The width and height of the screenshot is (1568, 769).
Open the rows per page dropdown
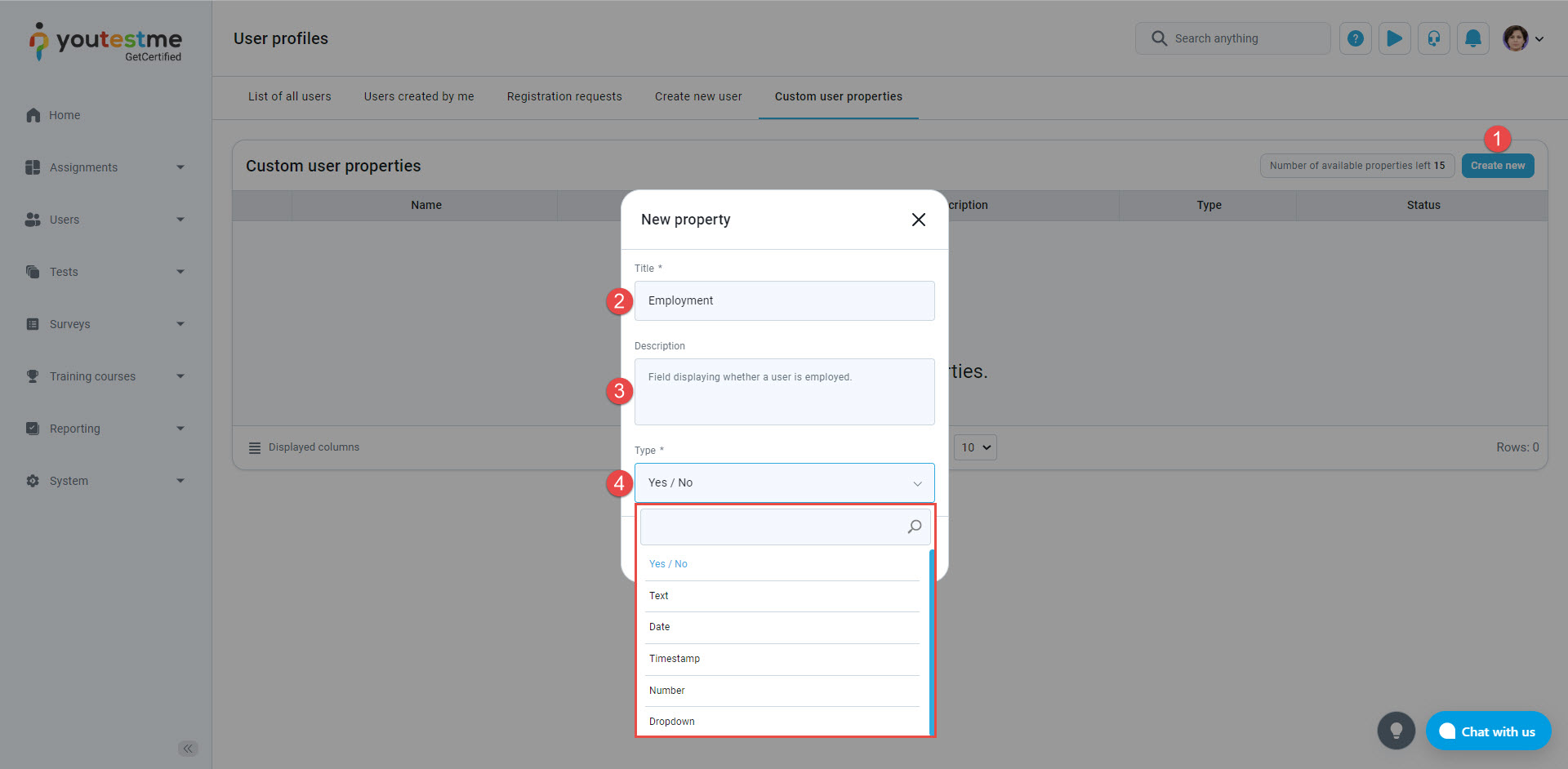(975, 447)
